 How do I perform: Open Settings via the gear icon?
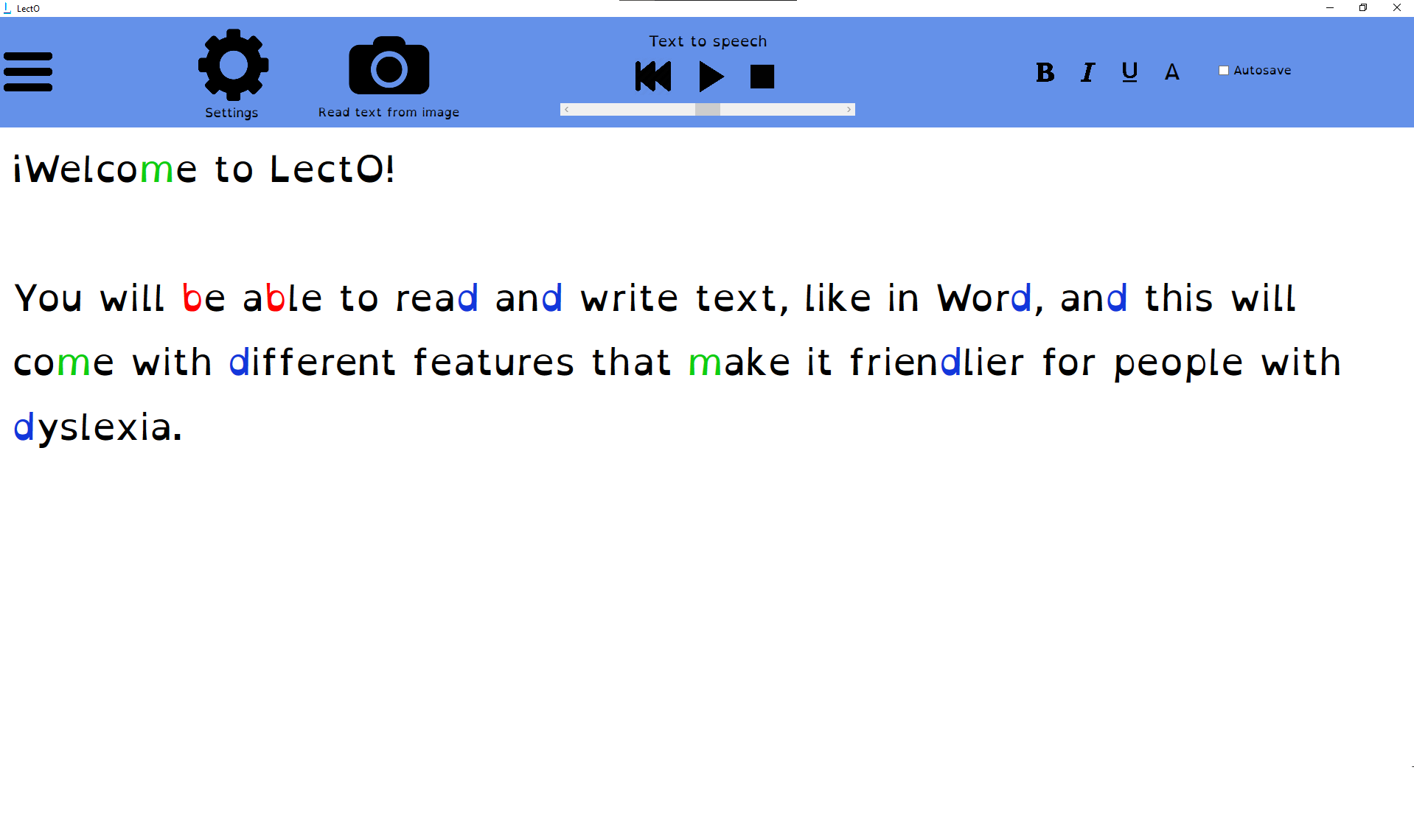click(x=233, y=65)
